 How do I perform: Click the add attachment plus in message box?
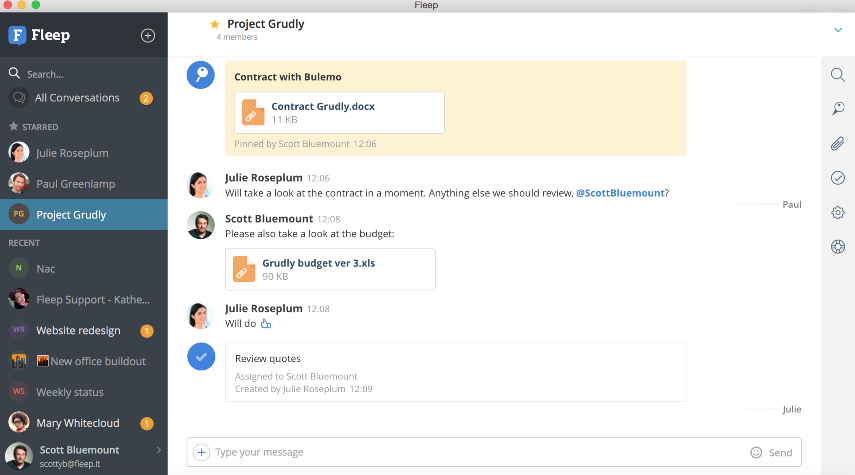point(201,452)
